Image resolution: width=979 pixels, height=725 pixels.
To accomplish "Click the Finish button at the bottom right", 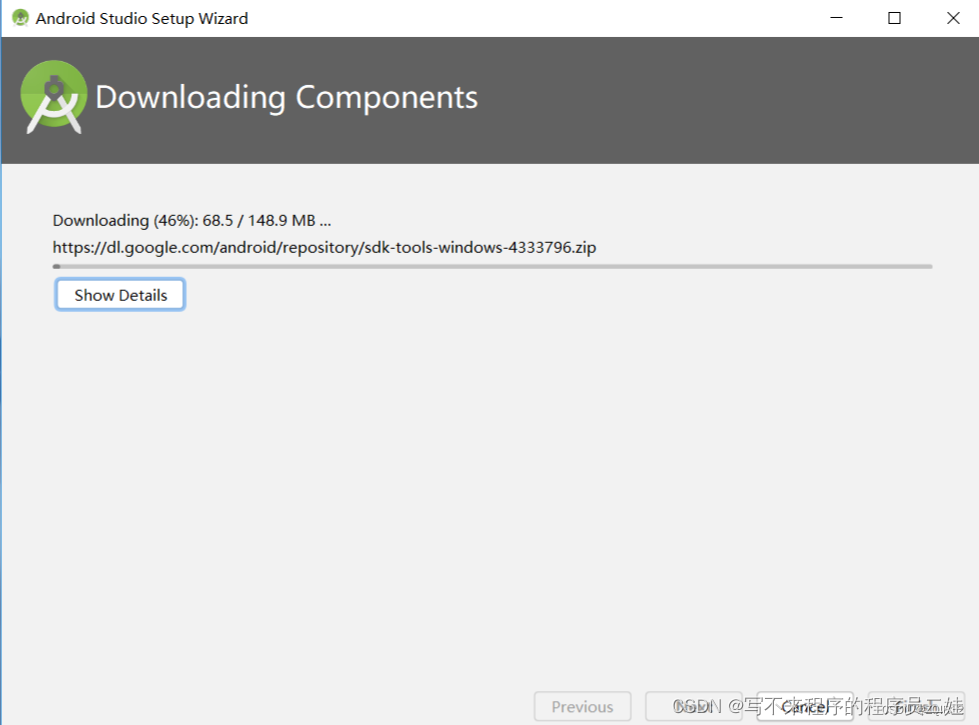I will [x=917, y=706].
